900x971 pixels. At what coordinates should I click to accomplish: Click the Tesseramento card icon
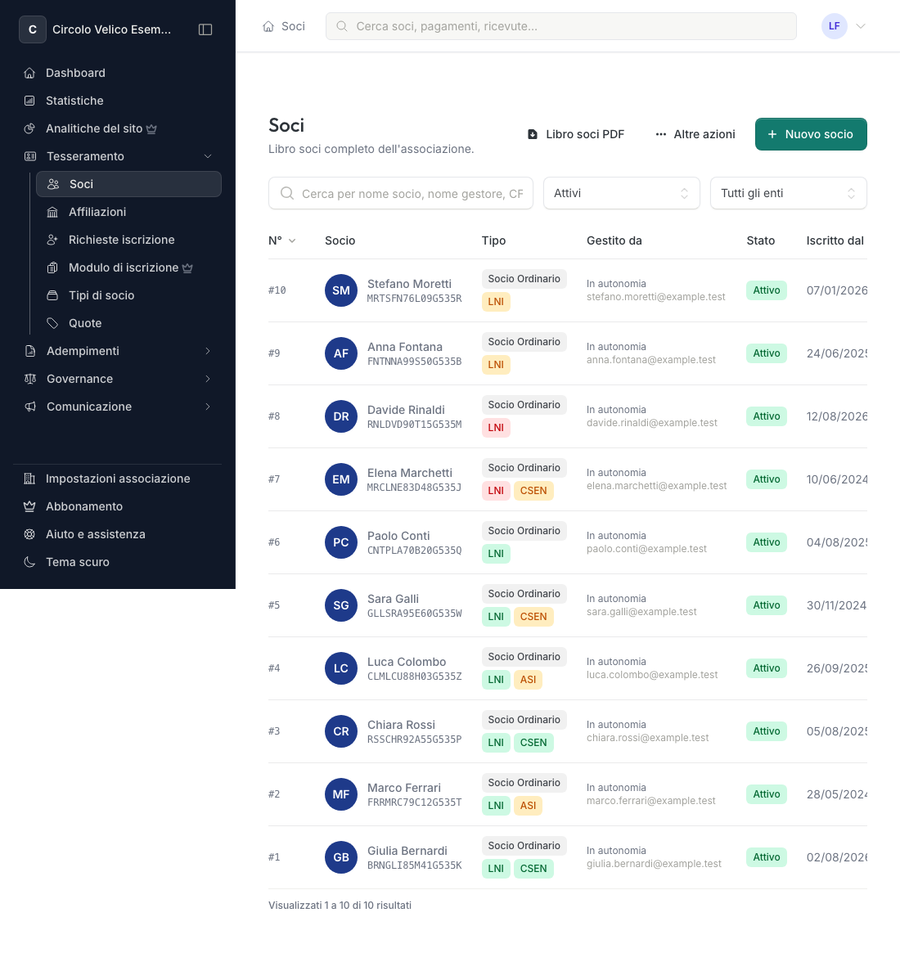[x=30, y=157]
